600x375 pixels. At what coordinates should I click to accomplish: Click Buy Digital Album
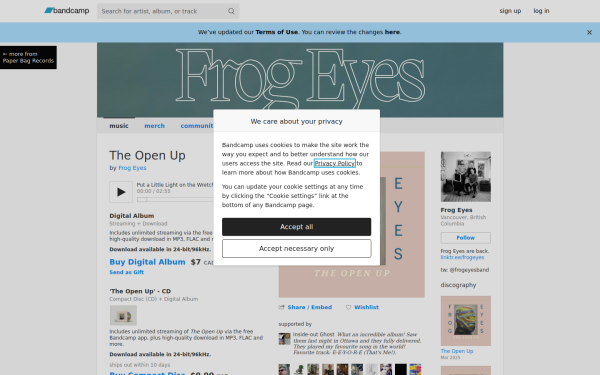coord(147,262)
